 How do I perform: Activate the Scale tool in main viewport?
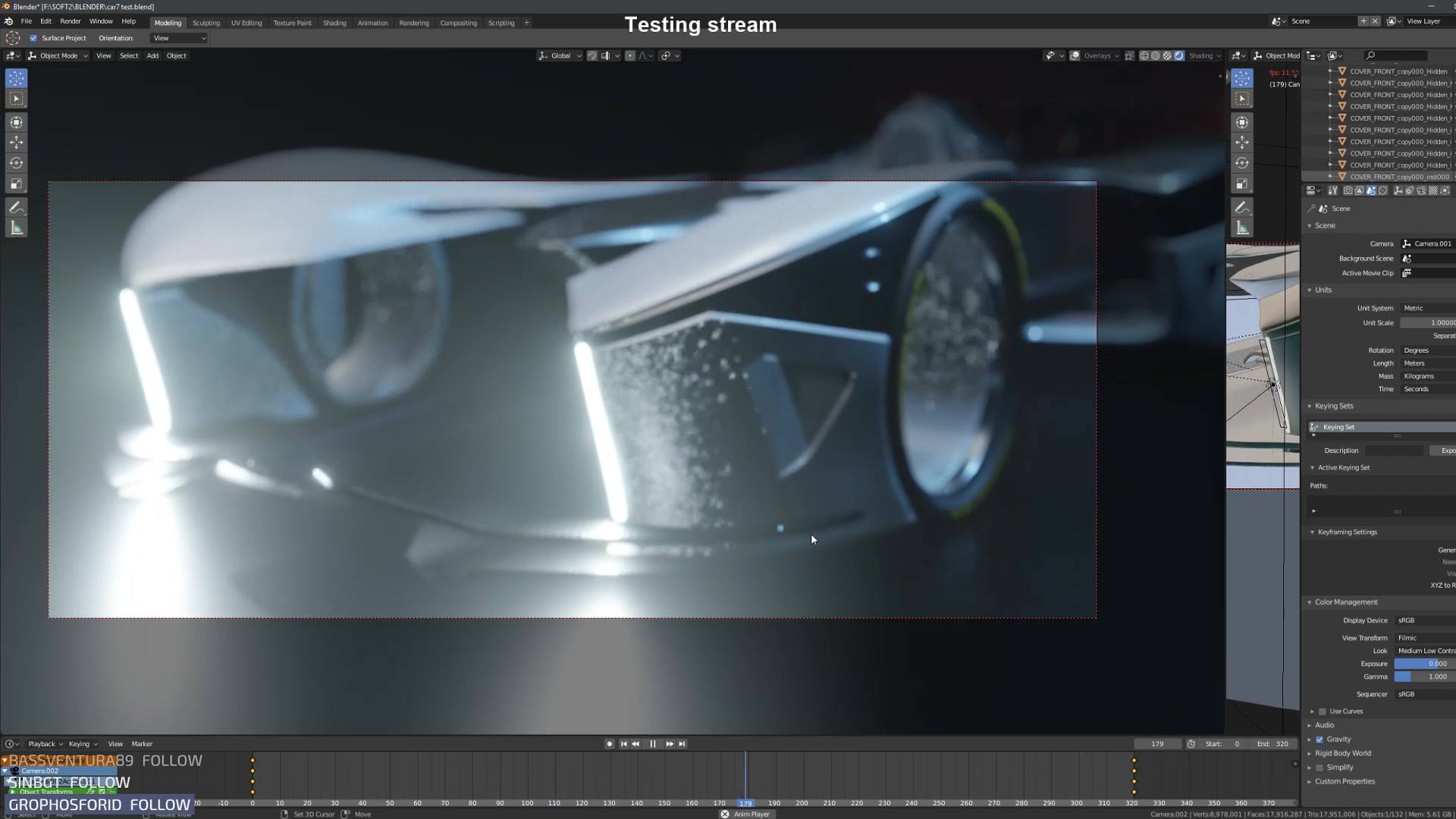(16, 184)
